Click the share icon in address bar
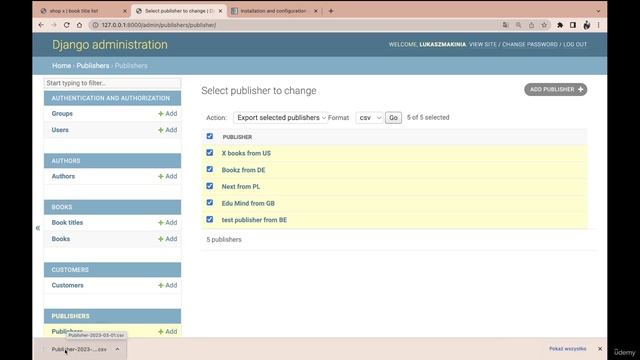Screen dimensions: 640x360 click(x=531, y=25)
